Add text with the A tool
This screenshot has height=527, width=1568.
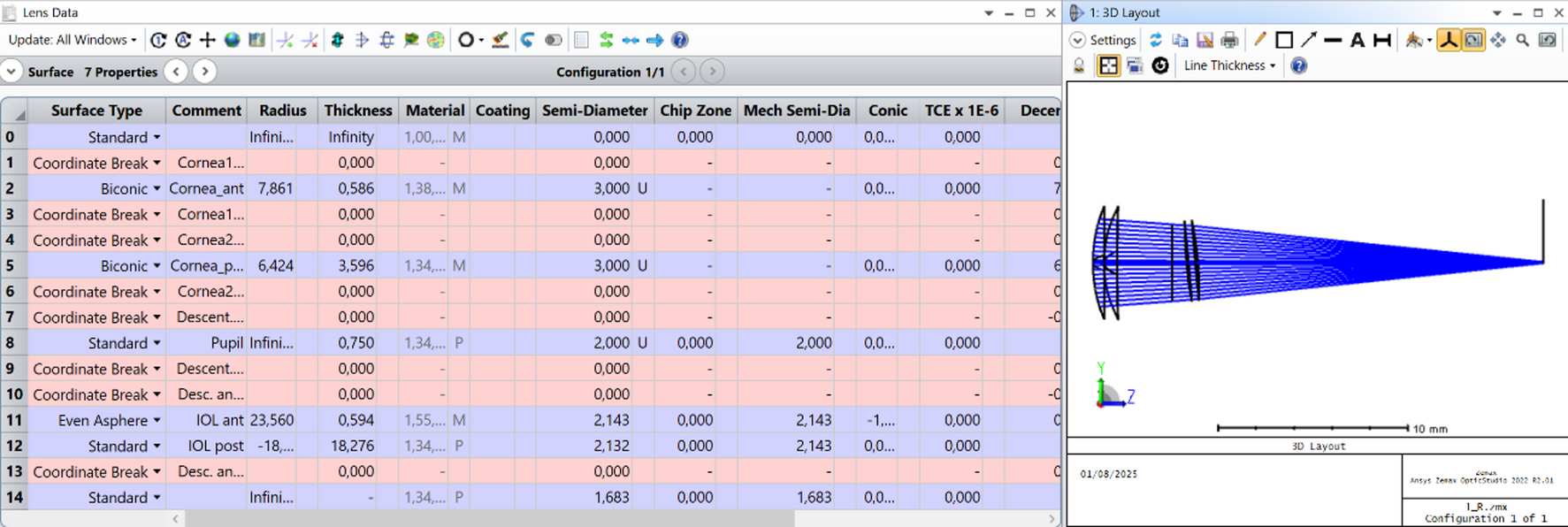pyautogui.click(x=1357, y=40)
